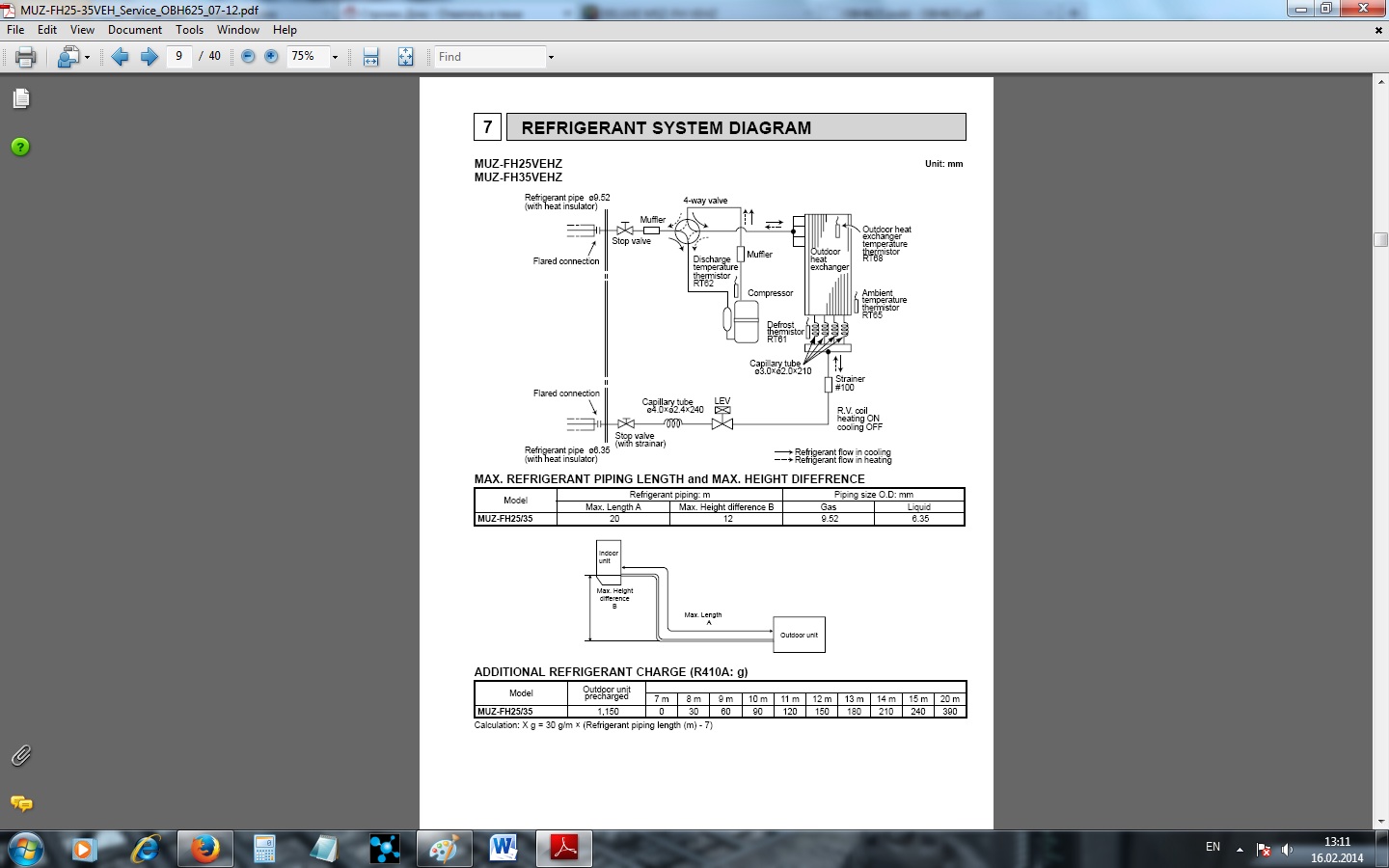
Task: Click the volume speaker tray icon
Action: pyautogui.click(x=1287, y=850)
